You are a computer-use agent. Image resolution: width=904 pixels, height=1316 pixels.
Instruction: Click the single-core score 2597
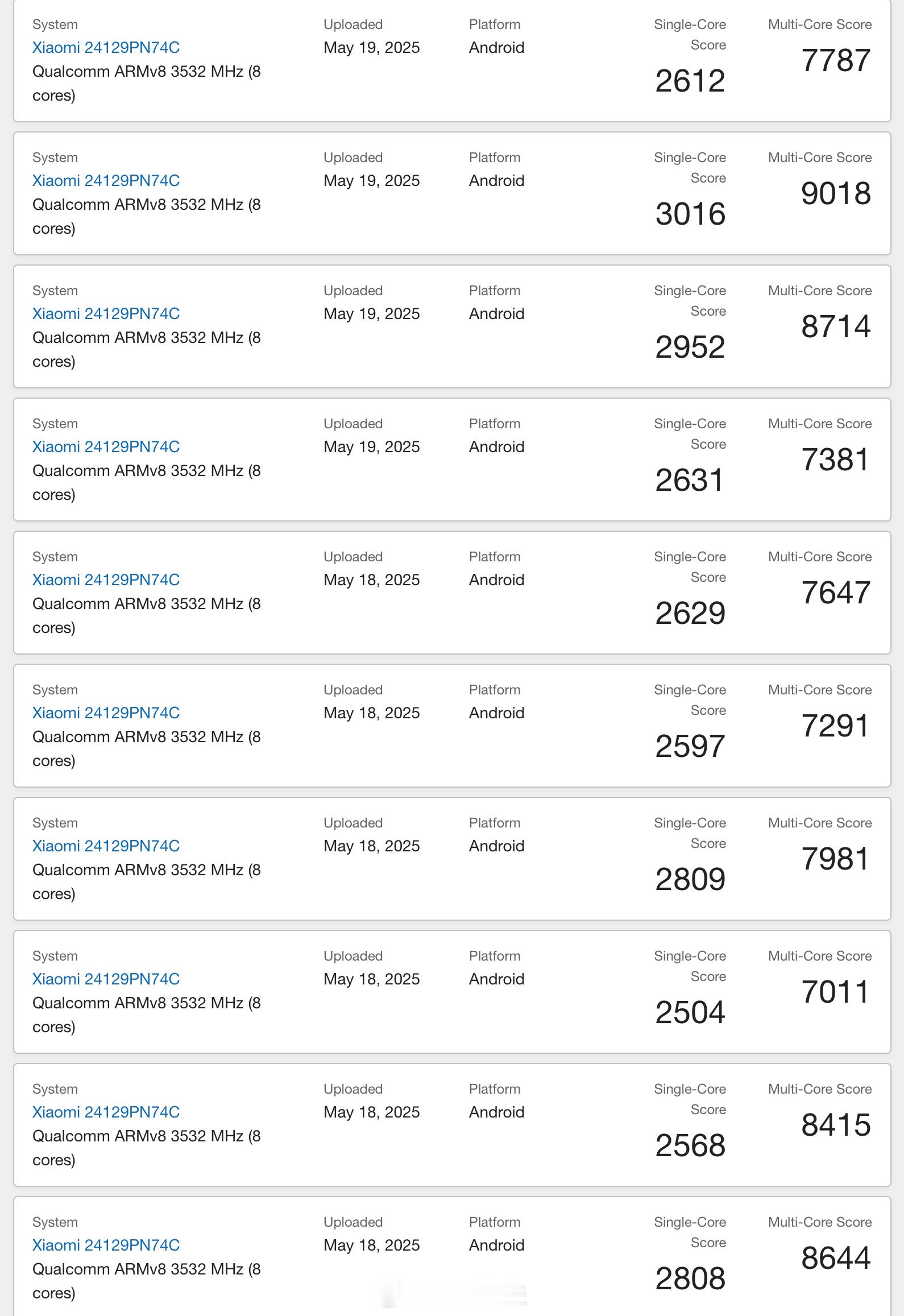click(690, 747)
